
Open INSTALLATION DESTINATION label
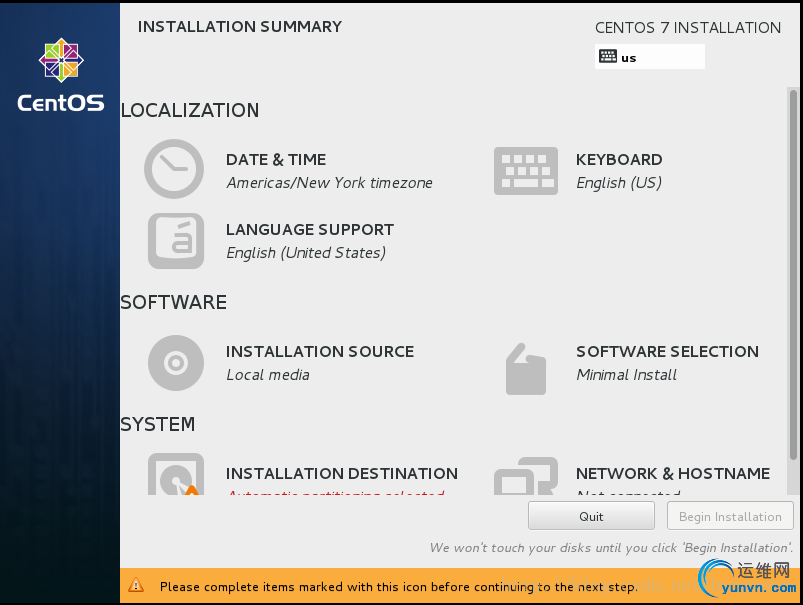click(342, 473)
